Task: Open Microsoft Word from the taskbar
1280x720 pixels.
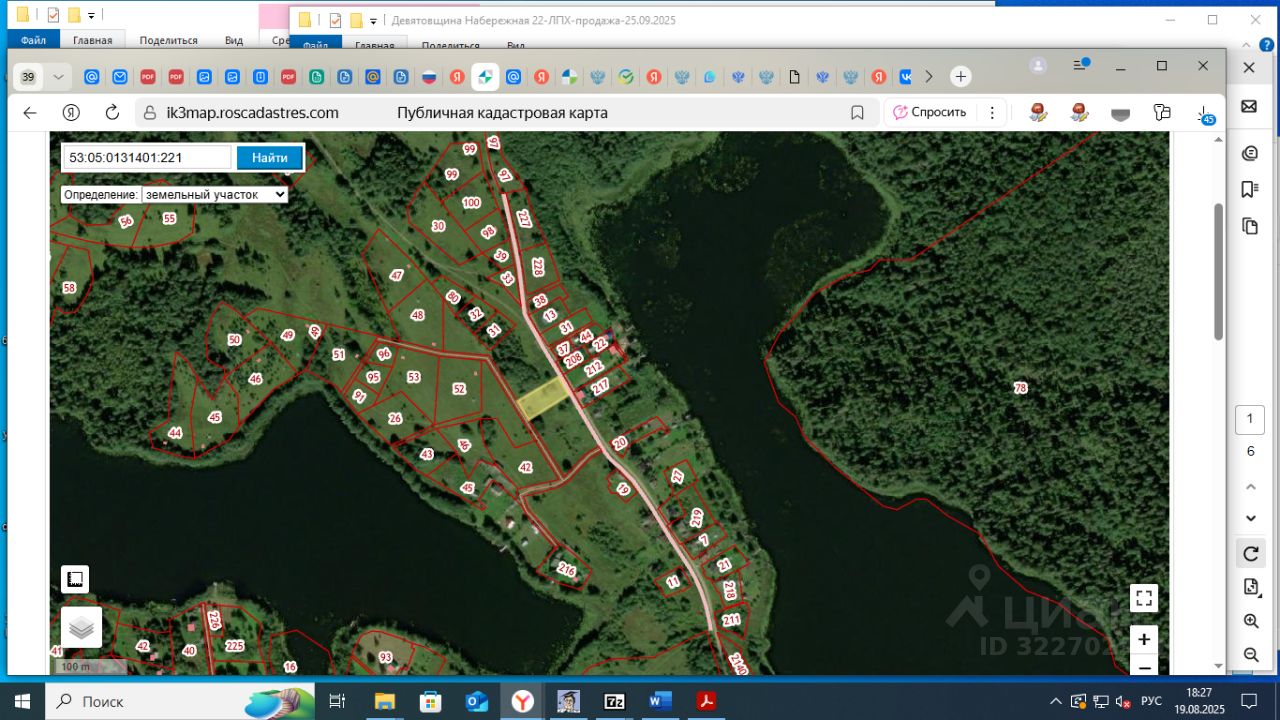Action: click(660, 702)
